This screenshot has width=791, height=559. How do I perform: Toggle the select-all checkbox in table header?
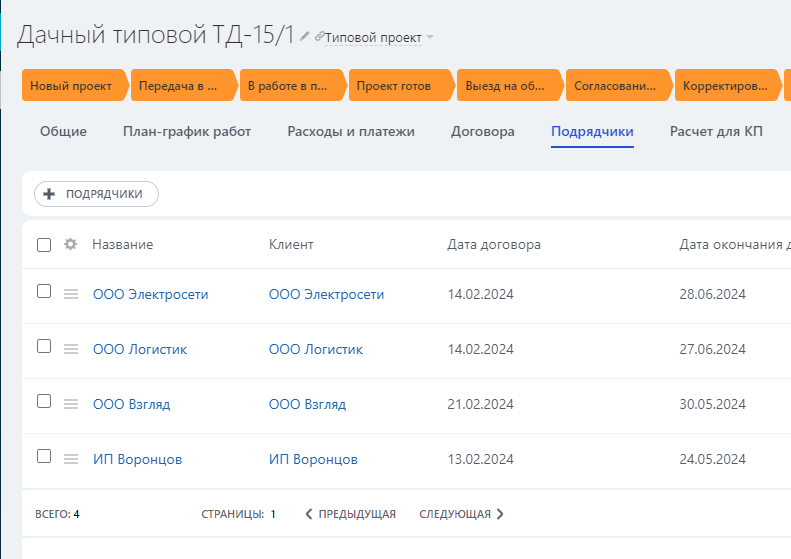pyautogui.click(x=44, y=245)
